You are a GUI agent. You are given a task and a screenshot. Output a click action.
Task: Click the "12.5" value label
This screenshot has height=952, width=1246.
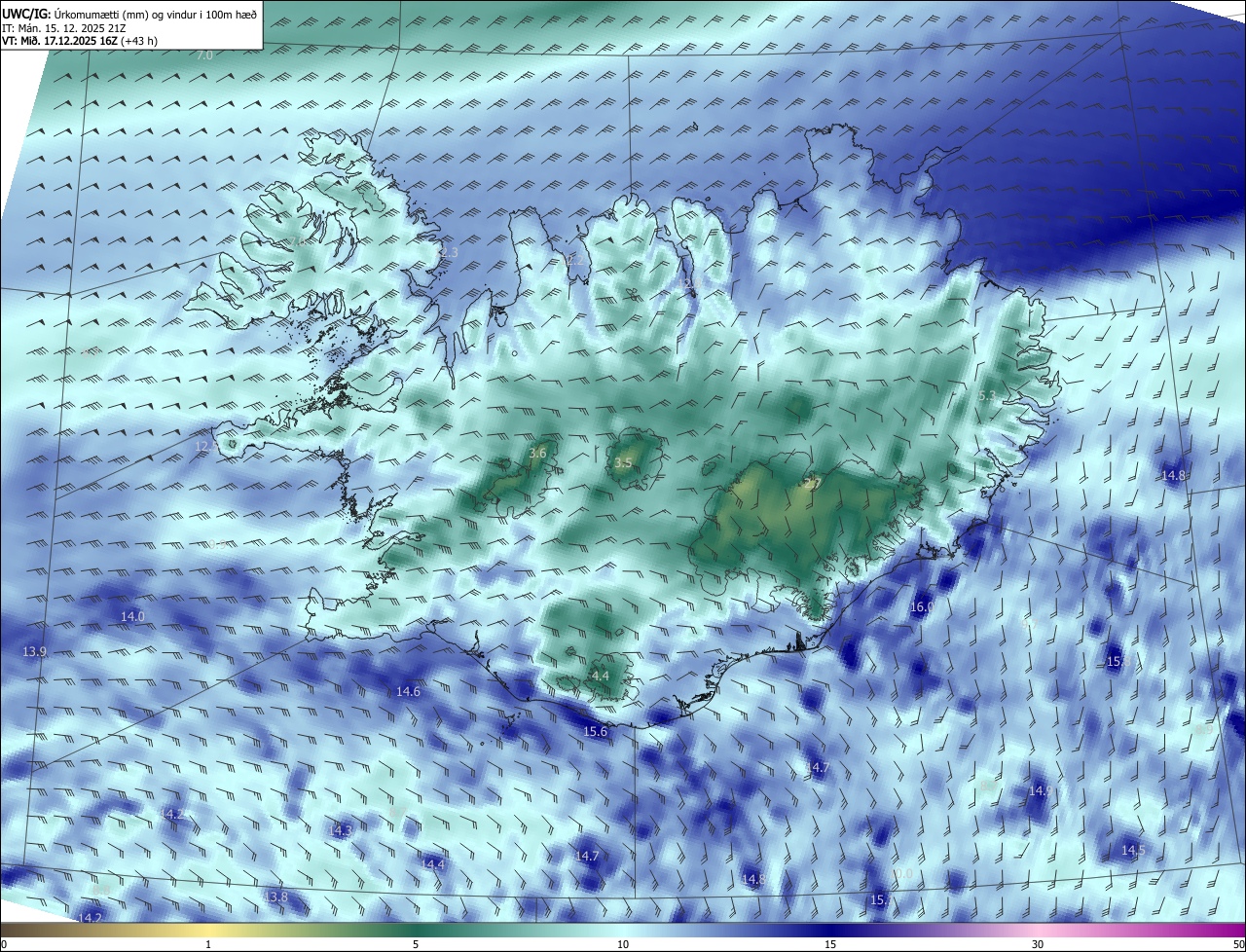pos(206,447)
